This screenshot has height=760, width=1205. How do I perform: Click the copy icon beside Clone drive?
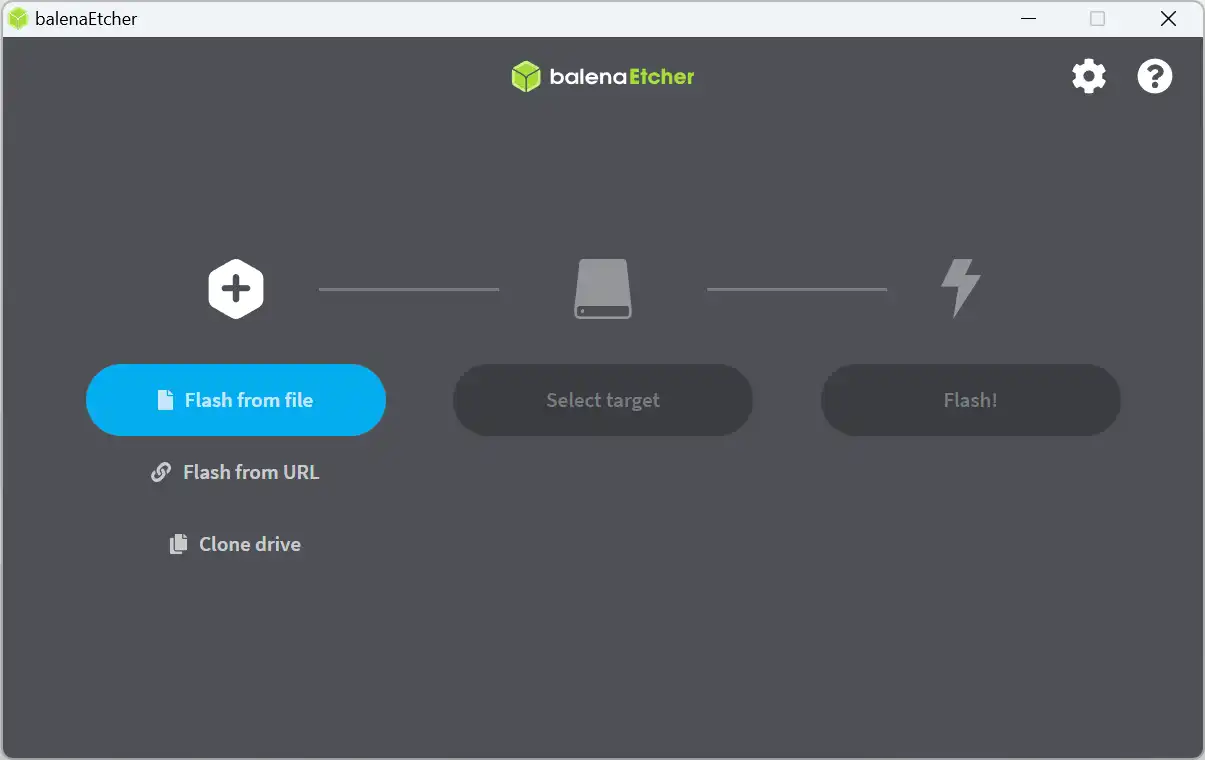pos(177,544)
